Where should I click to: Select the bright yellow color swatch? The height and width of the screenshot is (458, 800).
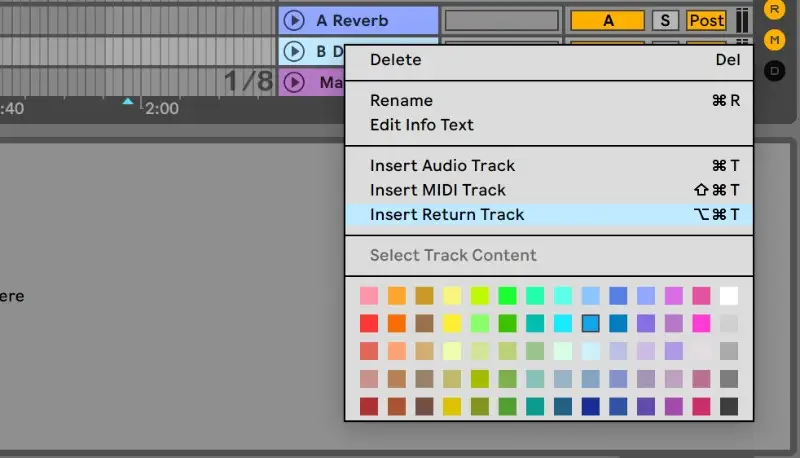click(x=452, y=324)
